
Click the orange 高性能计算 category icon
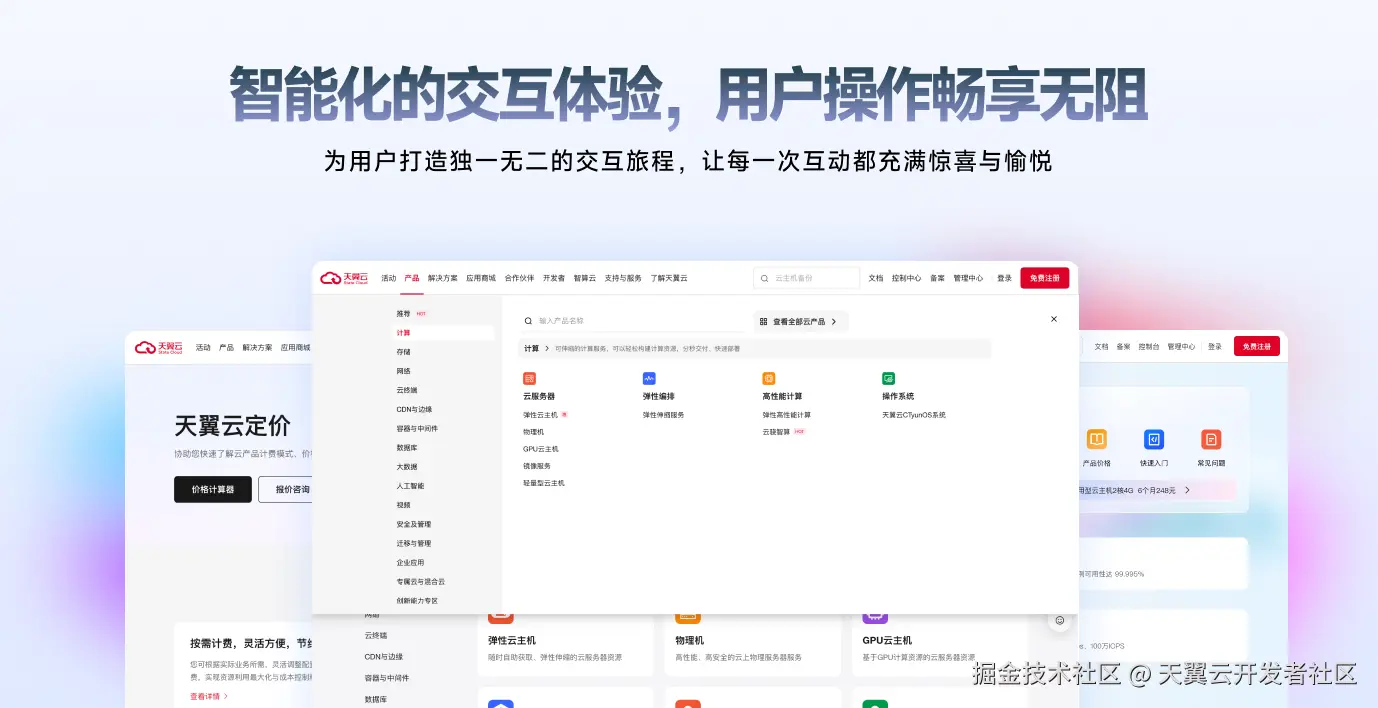(x=769, y=379)
